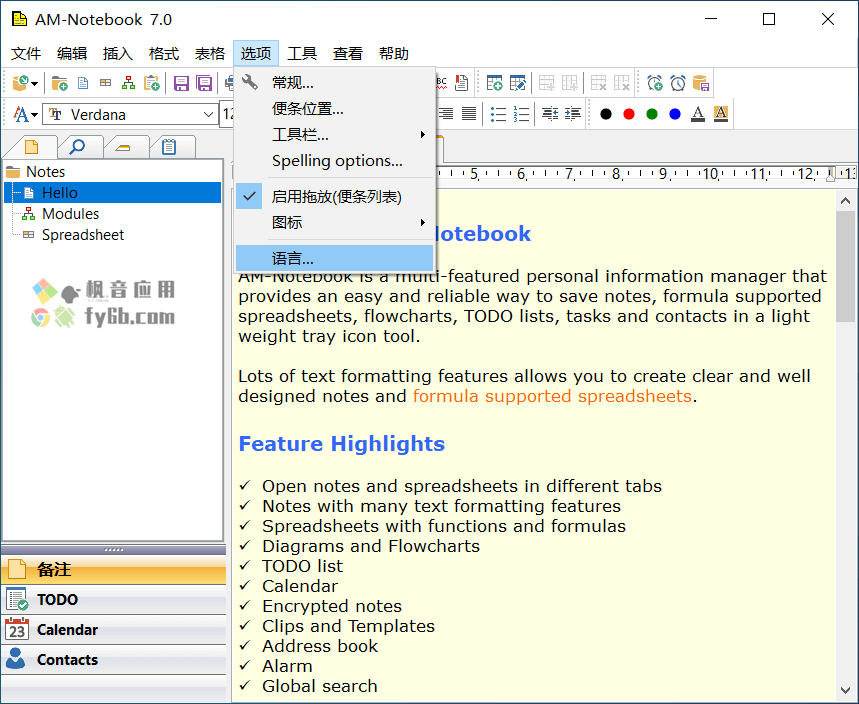The image size is (859, 704).
Task: Create a new text note via document icon
Action: point(83,83)
